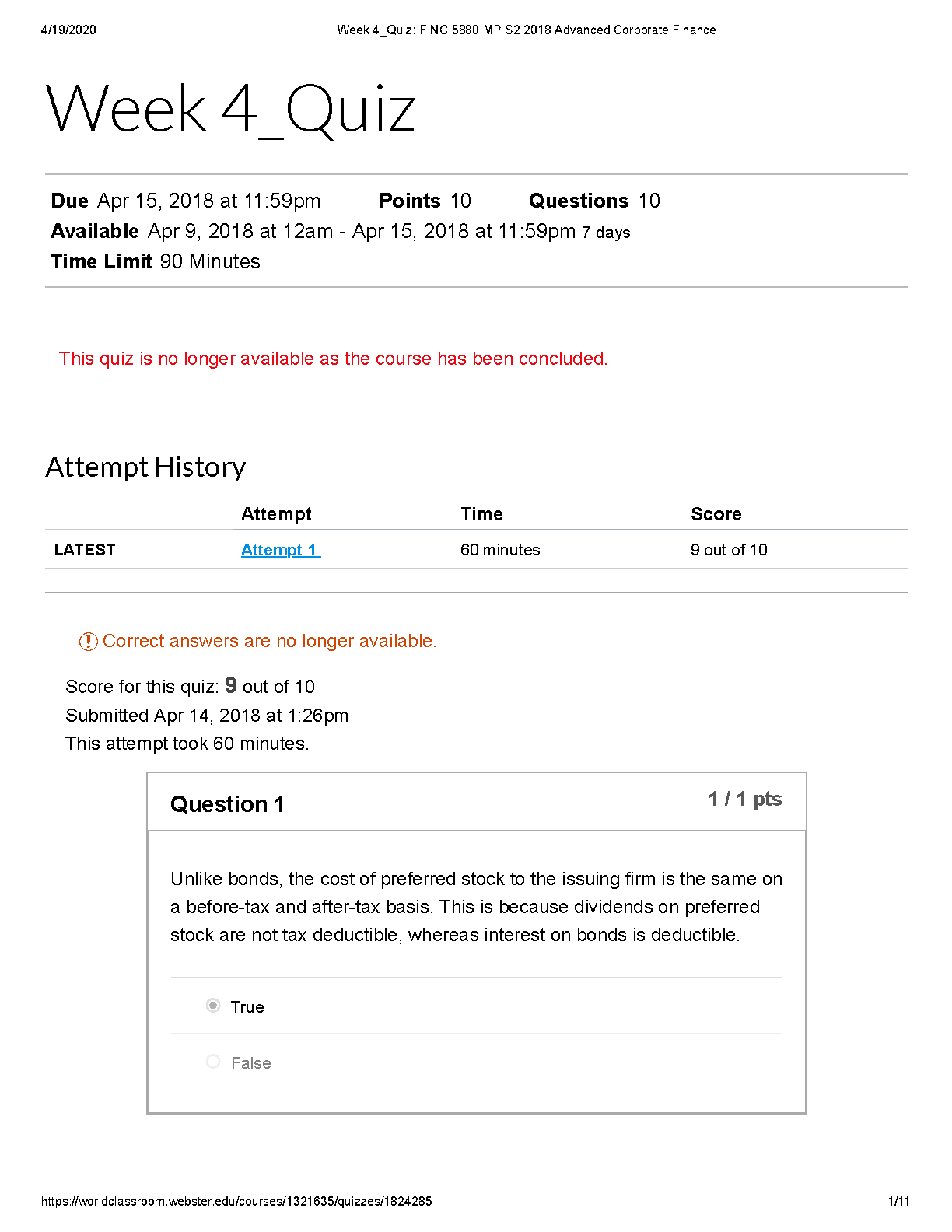Click the Score column header
The height and width of the screenshot is (1232, 952).
[716, 514]
